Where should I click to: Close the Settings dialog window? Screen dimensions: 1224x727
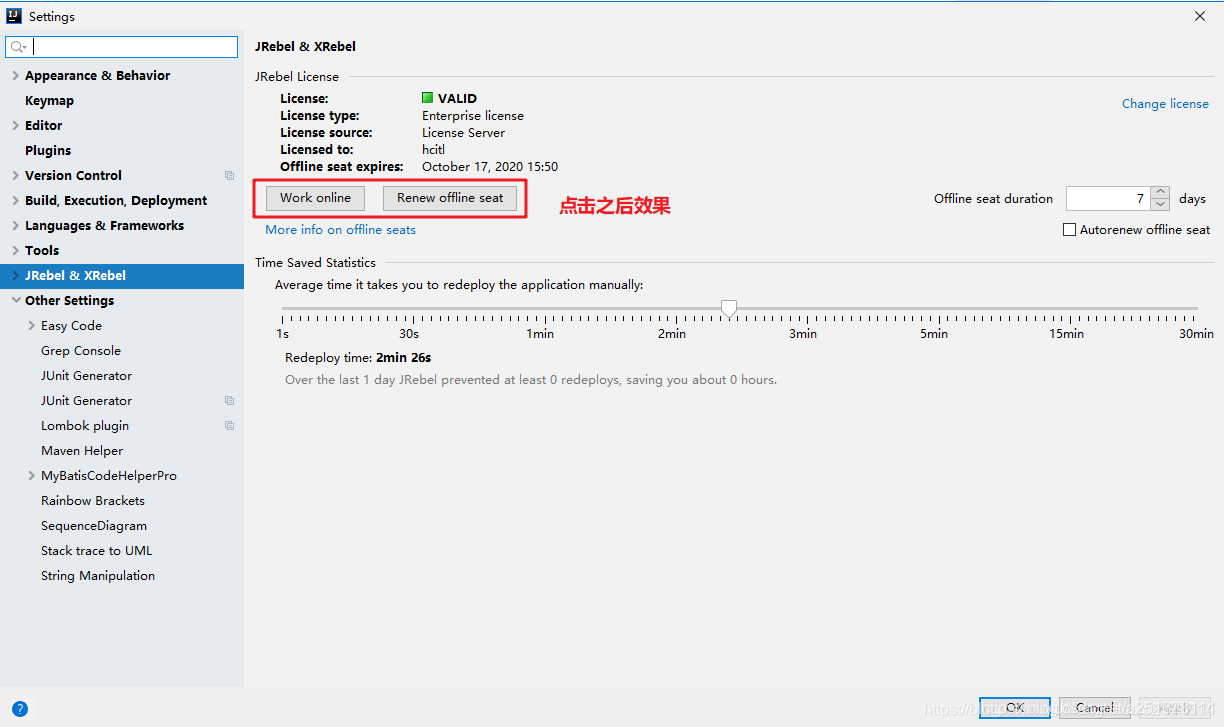[x=1200, y=16]
